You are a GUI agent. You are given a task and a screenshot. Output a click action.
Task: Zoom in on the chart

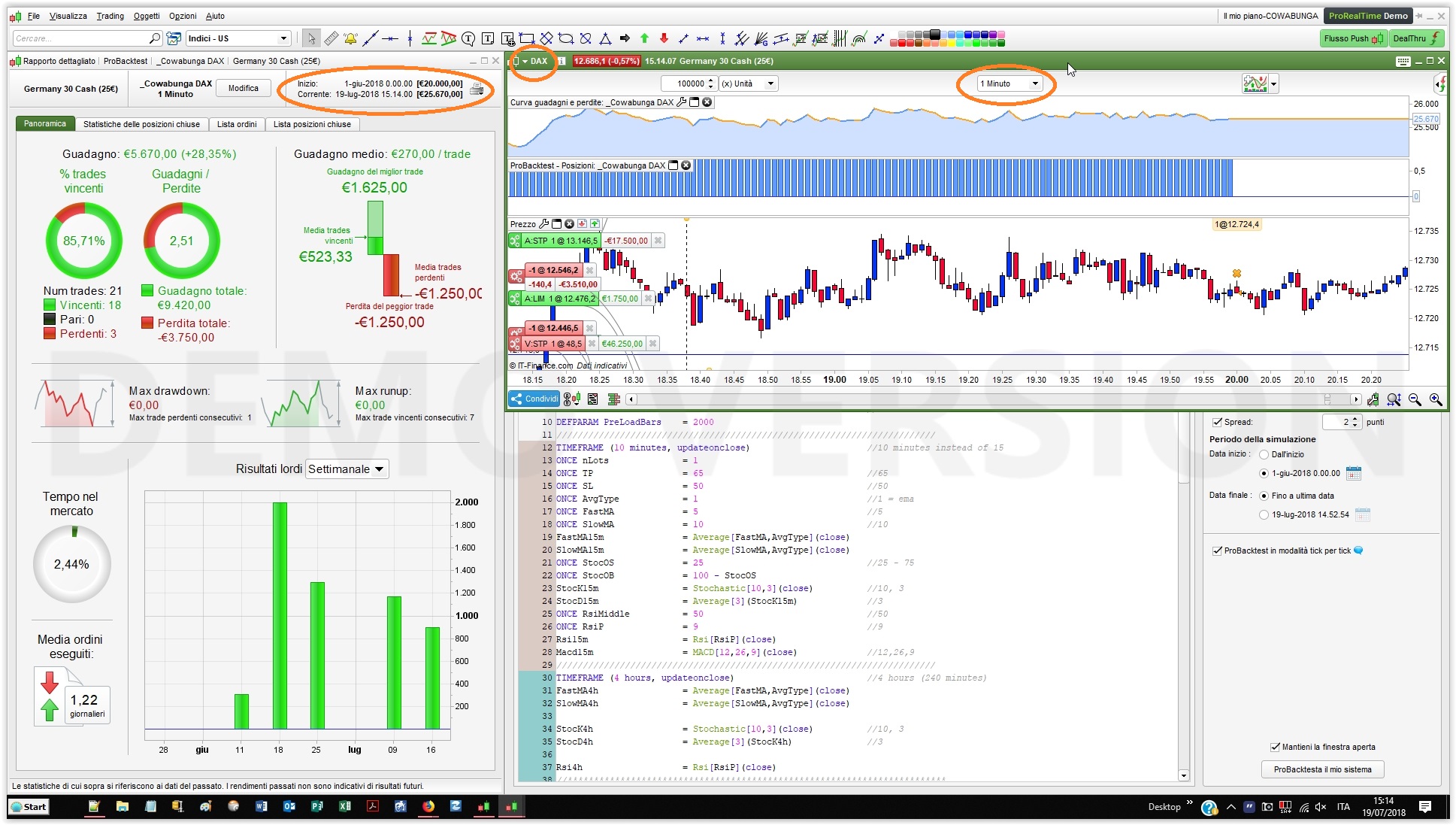pyautogui.click(x=1435, y=399)
